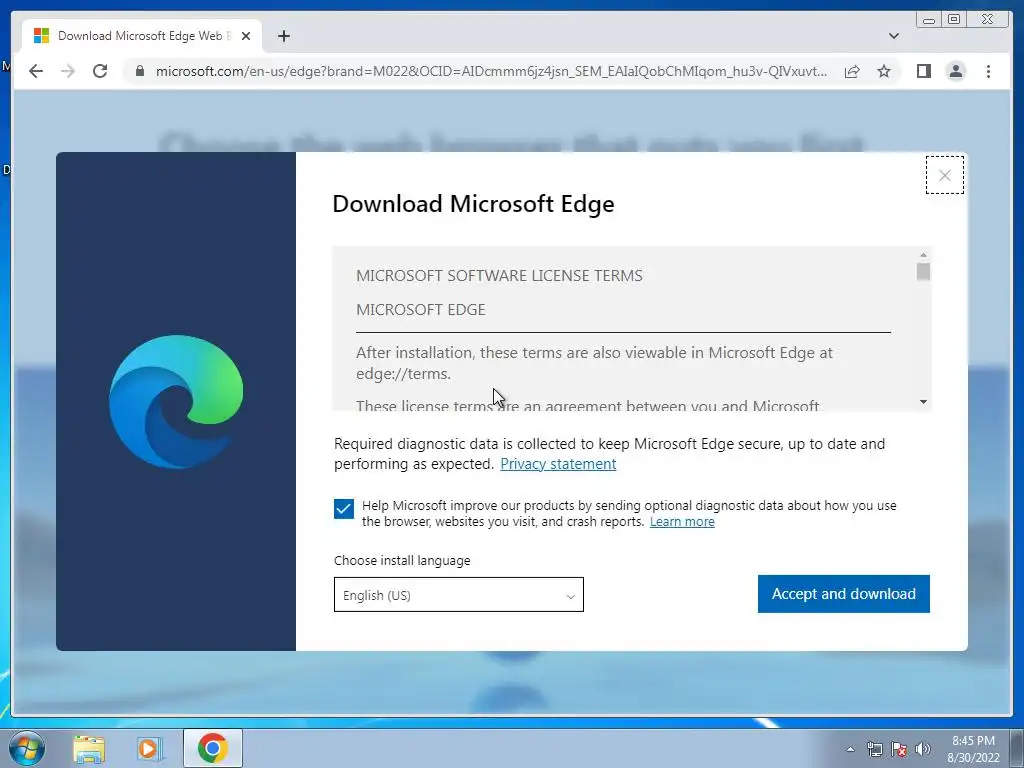1024x768 pixels.
Task: Show hidden system tray icons
Action: (850, 749)
